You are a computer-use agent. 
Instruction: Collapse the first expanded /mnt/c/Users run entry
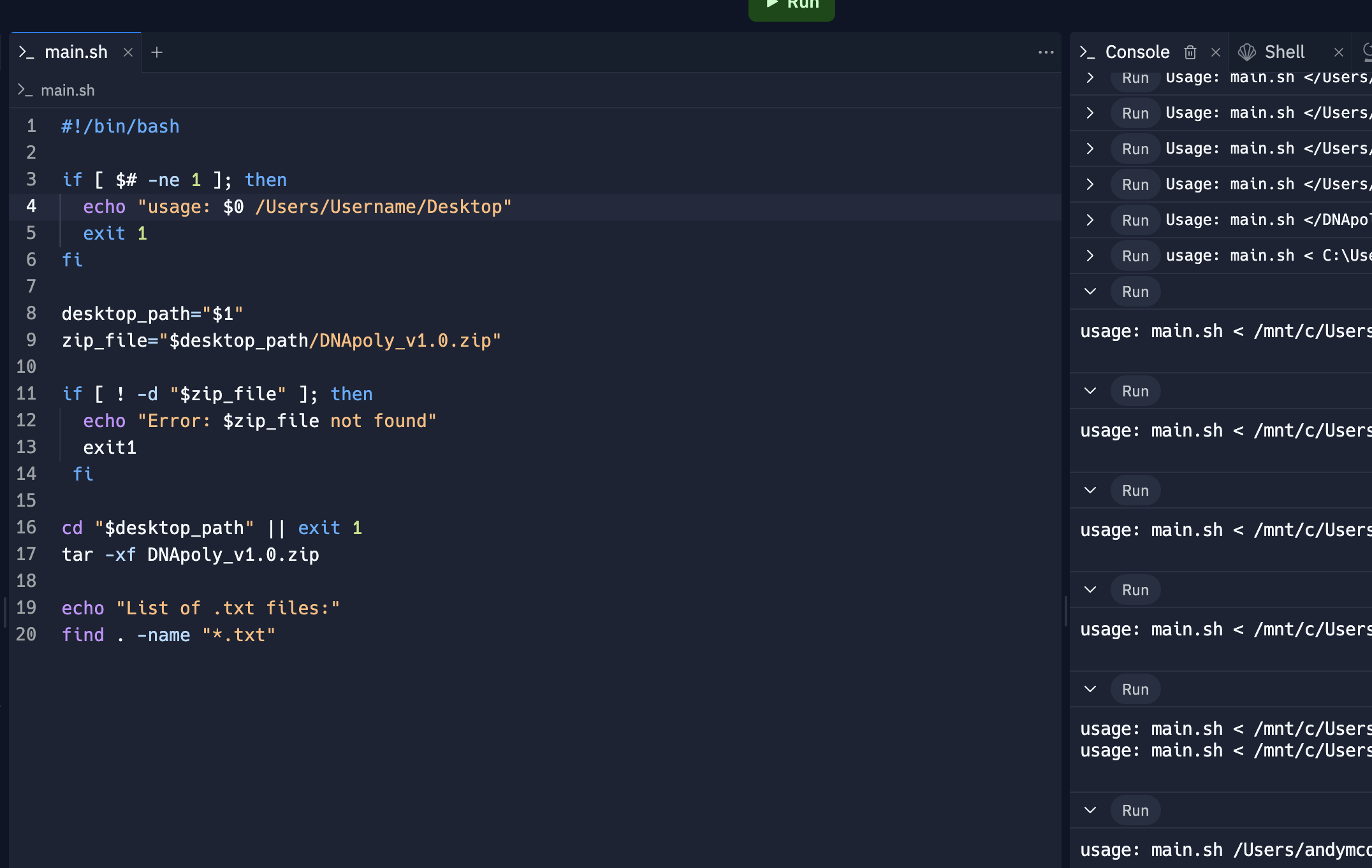[1090, 291]
